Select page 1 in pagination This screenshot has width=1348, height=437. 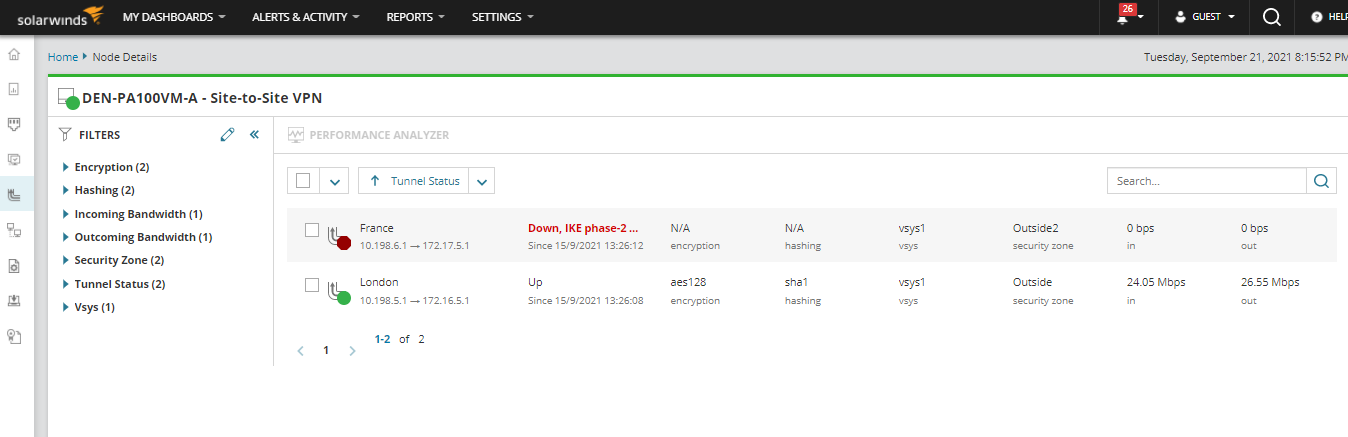[326, 351]
